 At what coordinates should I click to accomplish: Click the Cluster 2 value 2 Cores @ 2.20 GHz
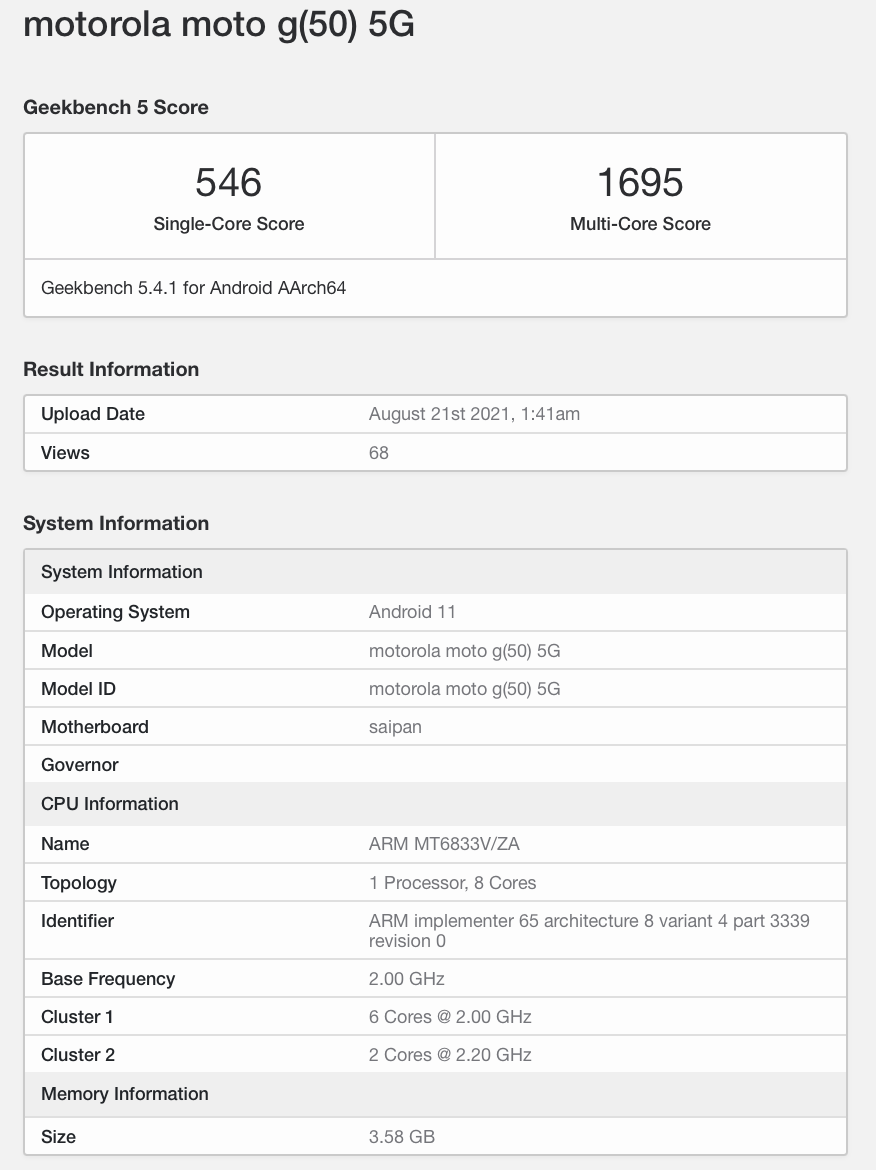(450, 1055)
